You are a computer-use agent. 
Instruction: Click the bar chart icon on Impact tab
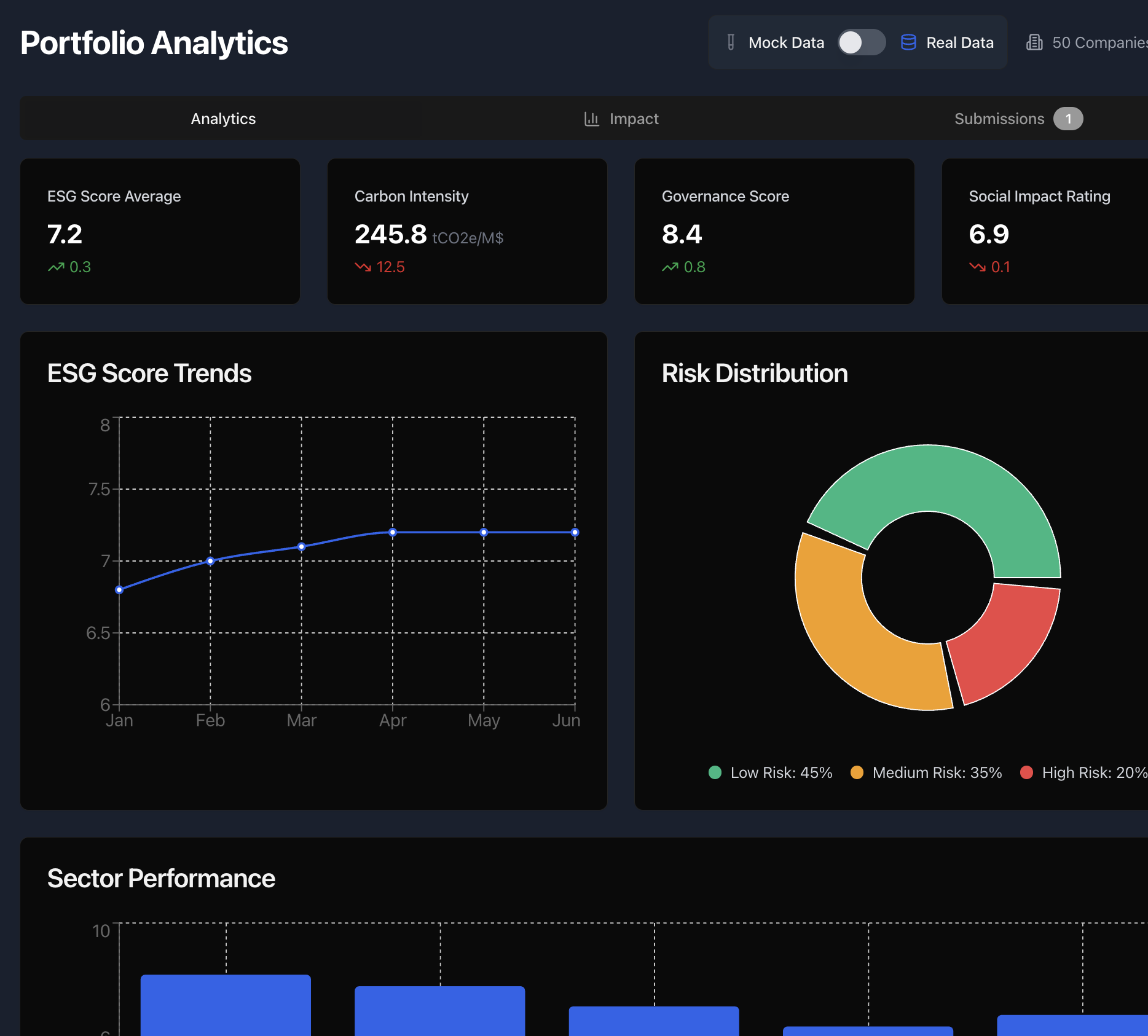coord(591,119)
